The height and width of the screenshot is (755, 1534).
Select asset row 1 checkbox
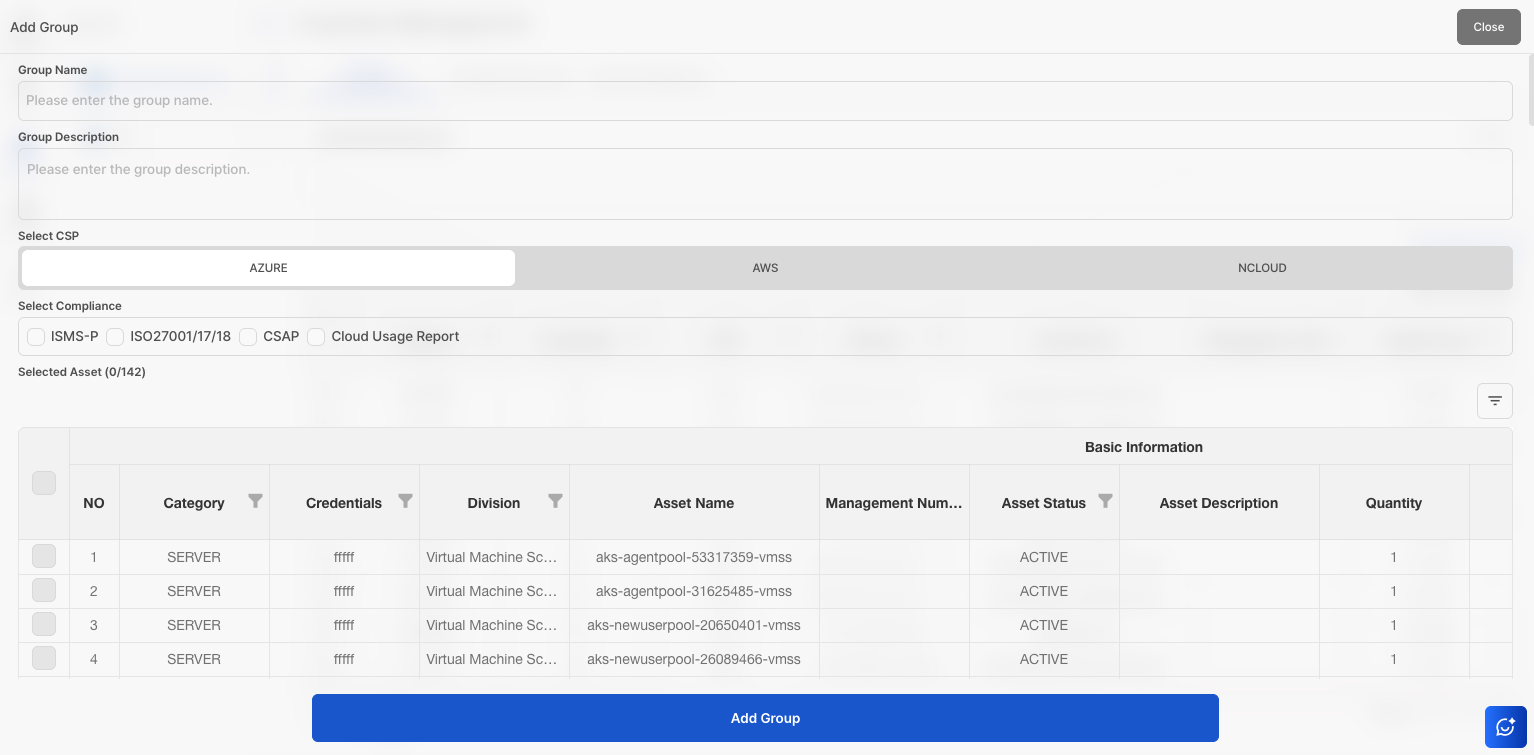coord(44,557)
